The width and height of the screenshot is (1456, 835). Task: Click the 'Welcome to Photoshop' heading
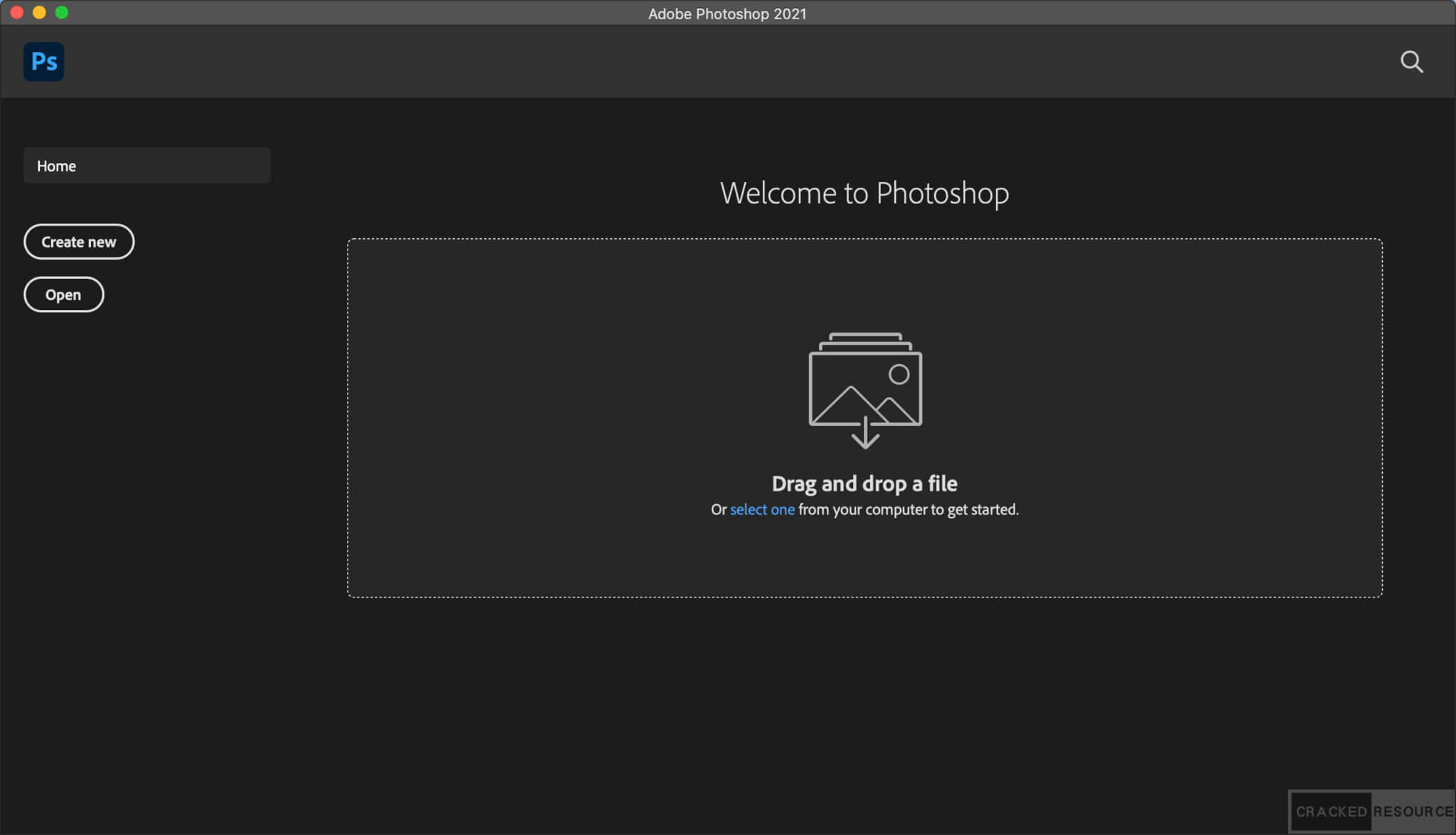pos(864,193)
